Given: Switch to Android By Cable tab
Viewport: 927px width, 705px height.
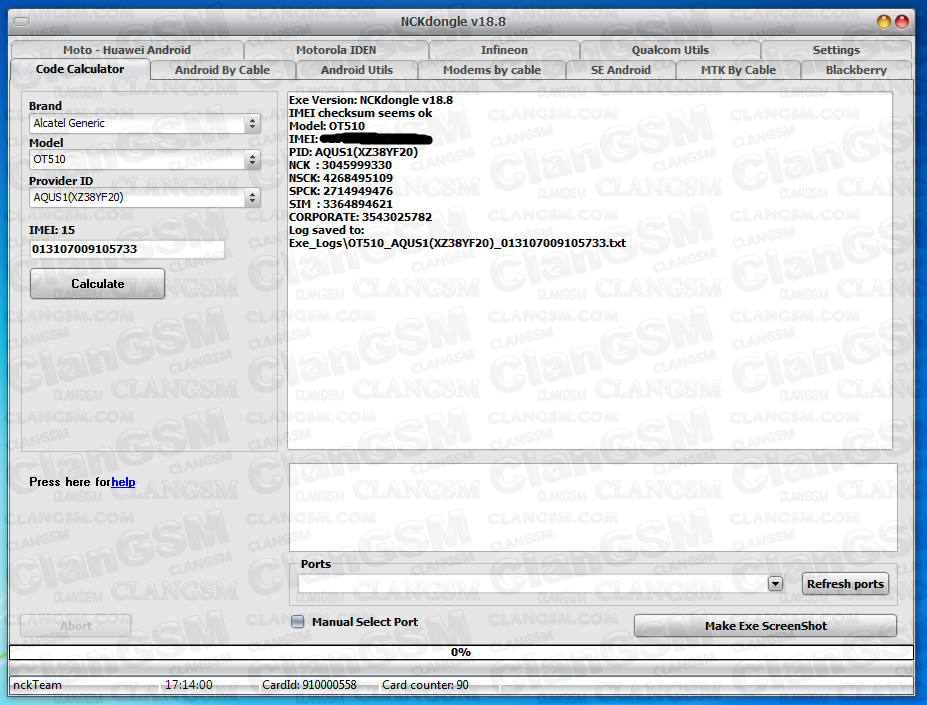Looking at the screenshot, I should (x=222, y=70).
